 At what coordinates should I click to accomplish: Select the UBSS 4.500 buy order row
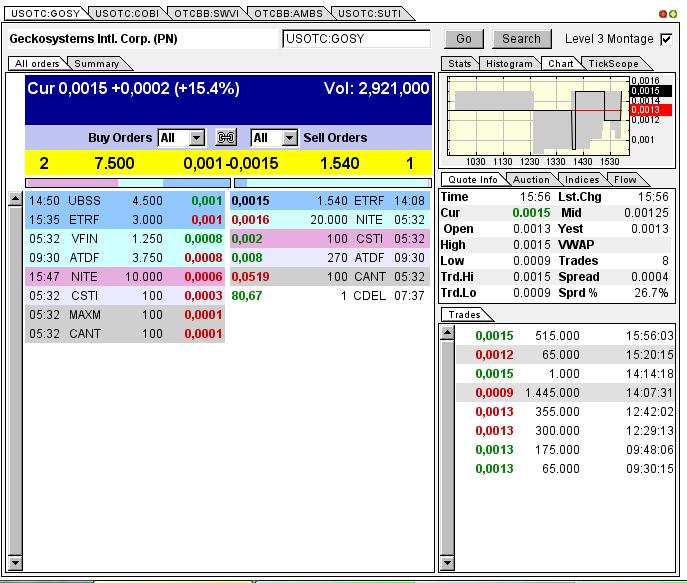coord(125,201)
